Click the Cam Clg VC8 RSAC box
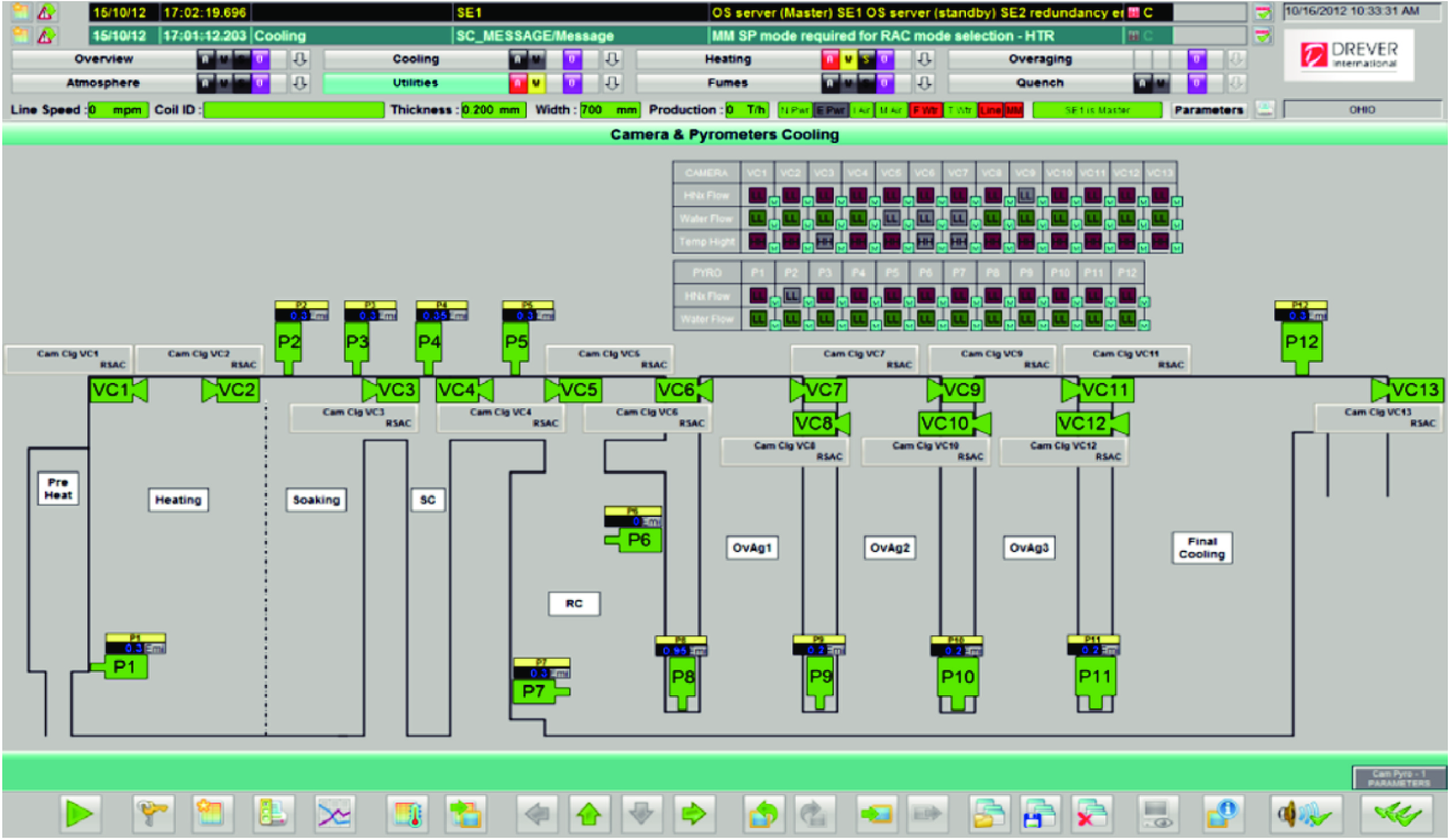The width and height of the screenshot is (1449, 840). [x=785, y=451]
